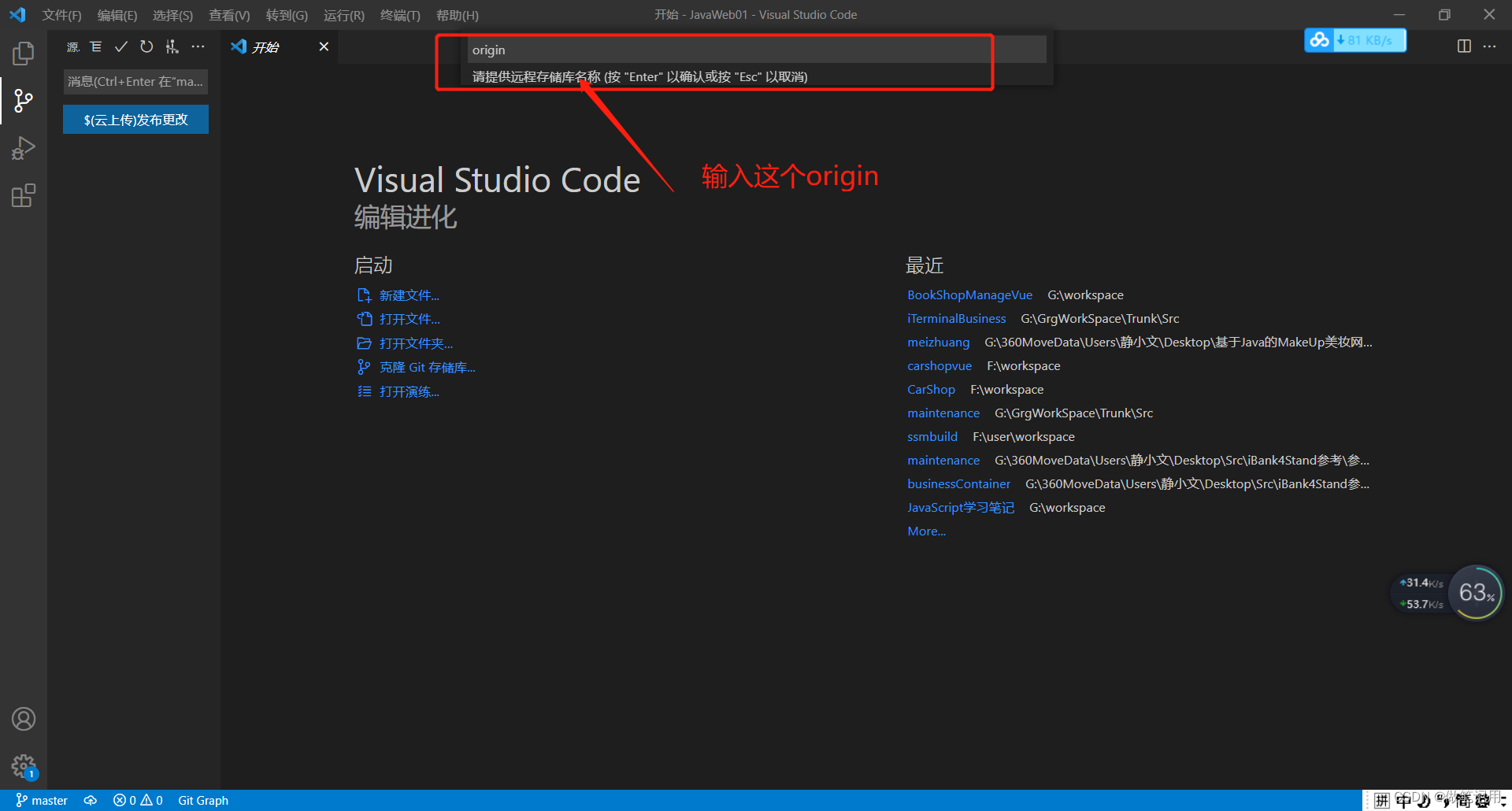This screenshot has width=1512, height=811.
Task: Open recent project ssmbuild
Action: click(x=932, y=437)
